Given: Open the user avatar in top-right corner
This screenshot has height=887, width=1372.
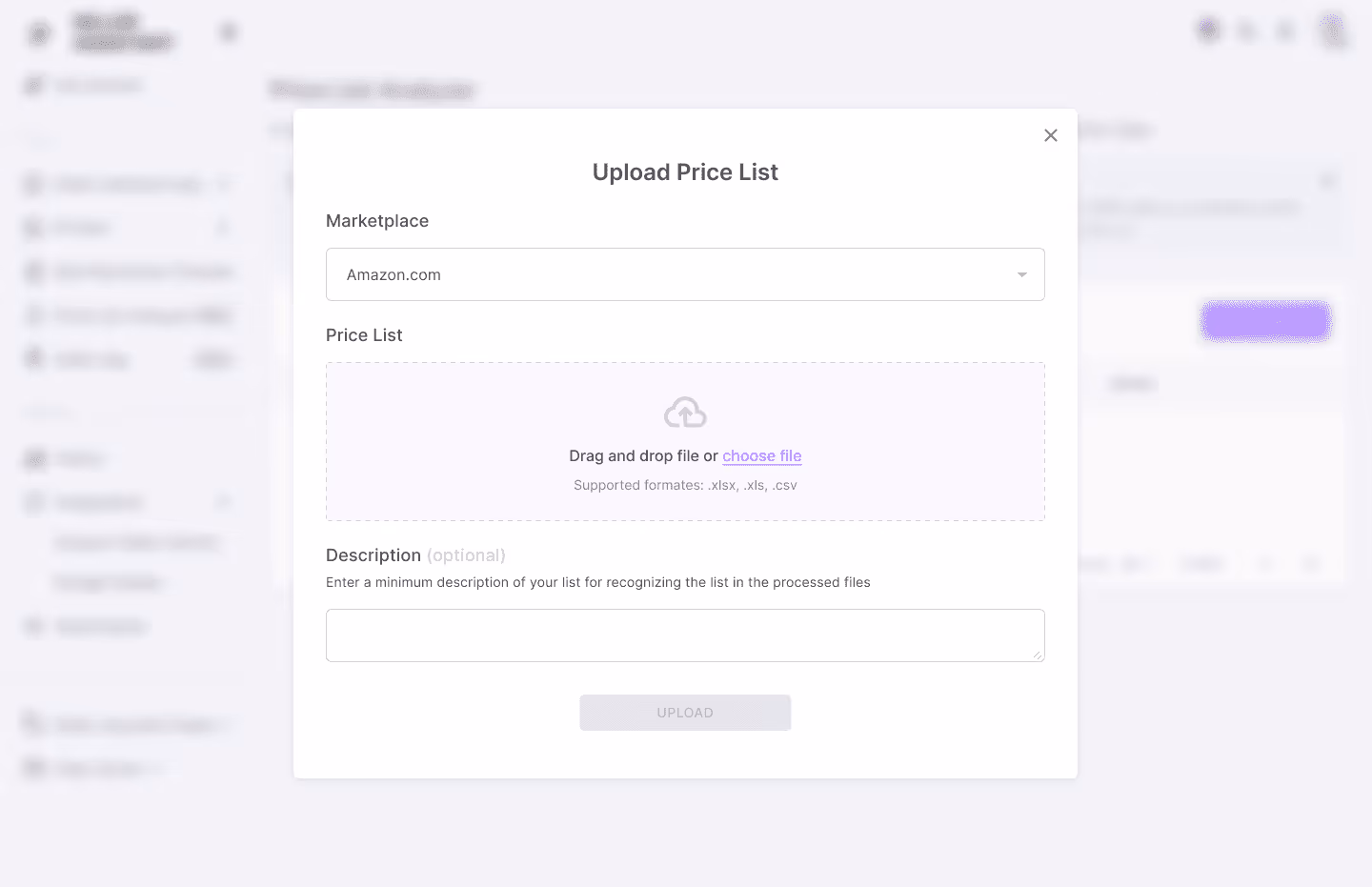Looking at the screenshot, I should (1331, 30).
